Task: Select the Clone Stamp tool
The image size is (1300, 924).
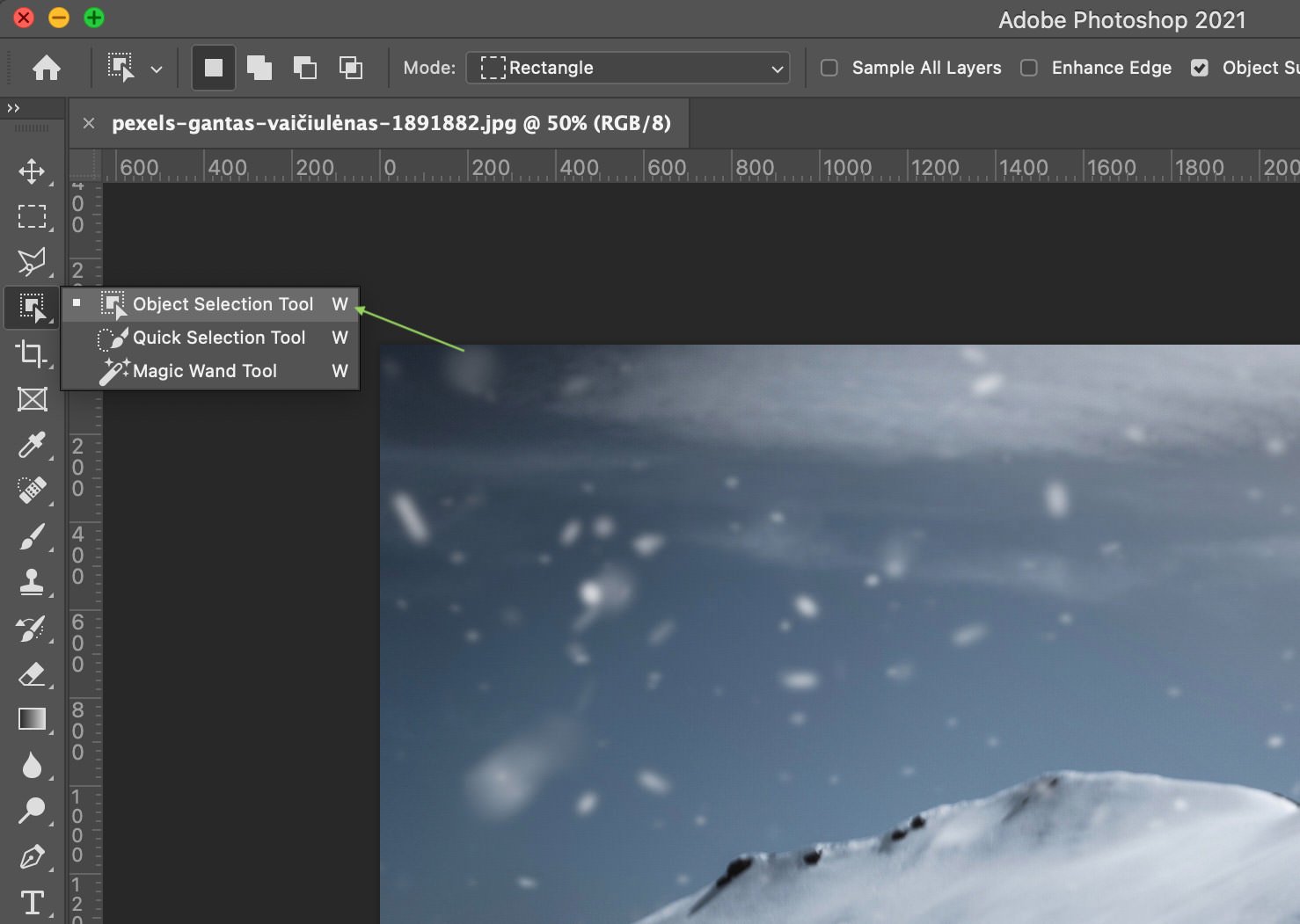Action: click(33, 582)
